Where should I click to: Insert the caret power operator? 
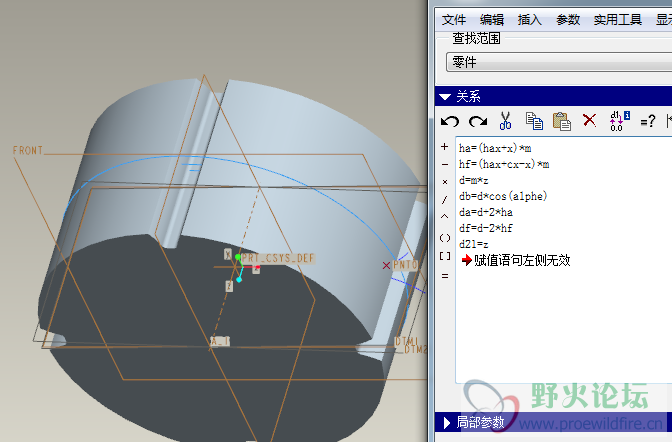tap(444, 216)
